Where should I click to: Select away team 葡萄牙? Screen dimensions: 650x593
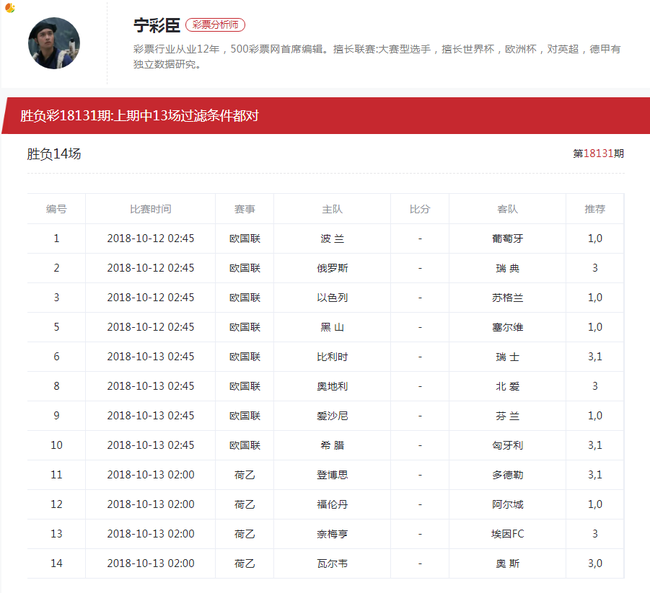507,238
